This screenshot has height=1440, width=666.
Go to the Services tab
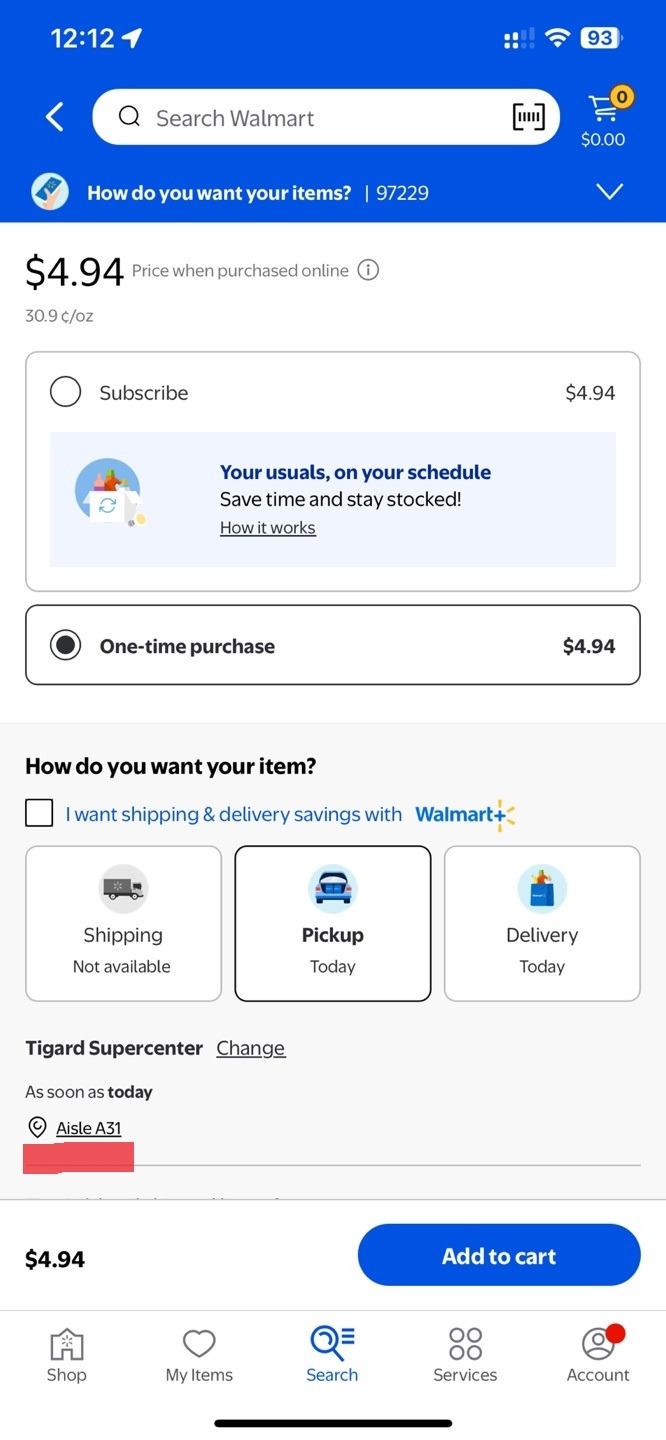point(465,1355)
